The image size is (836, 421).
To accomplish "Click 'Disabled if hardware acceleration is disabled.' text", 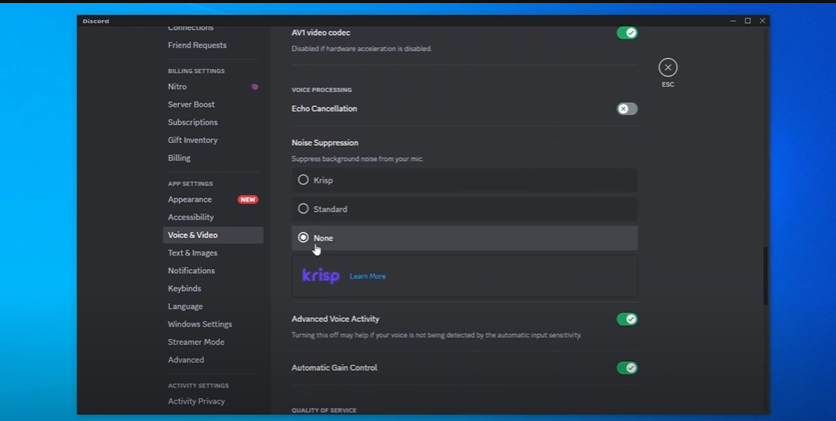I will [361, 48].
